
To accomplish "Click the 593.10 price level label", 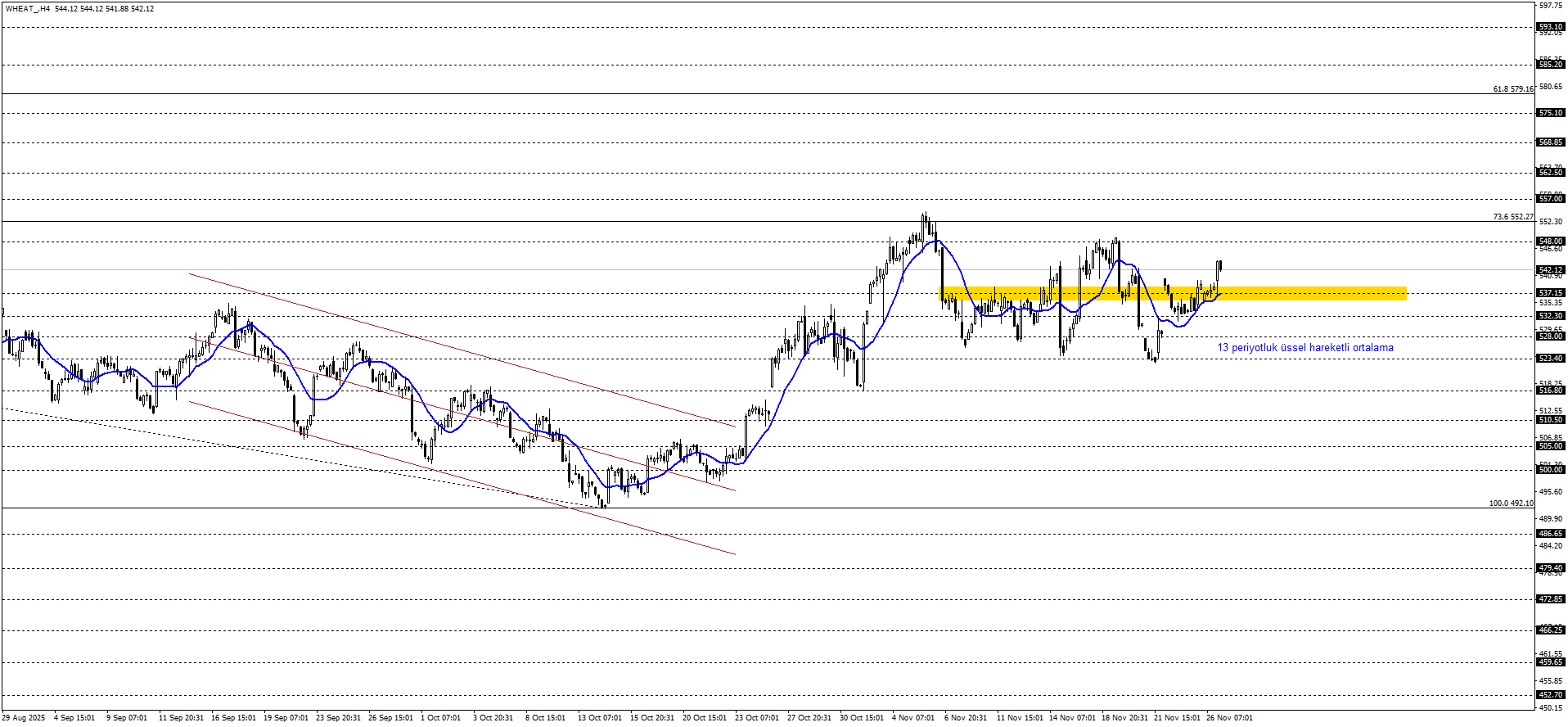I will click(x=1550, y=27).
